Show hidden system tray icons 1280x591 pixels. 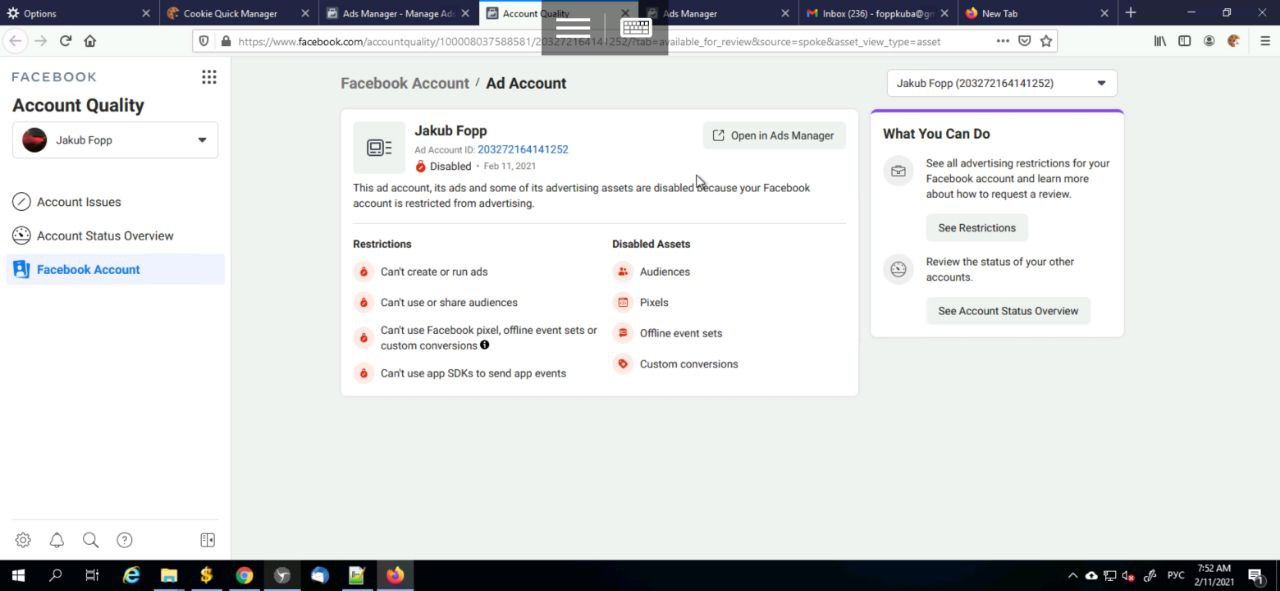(x=1073, y=575)
